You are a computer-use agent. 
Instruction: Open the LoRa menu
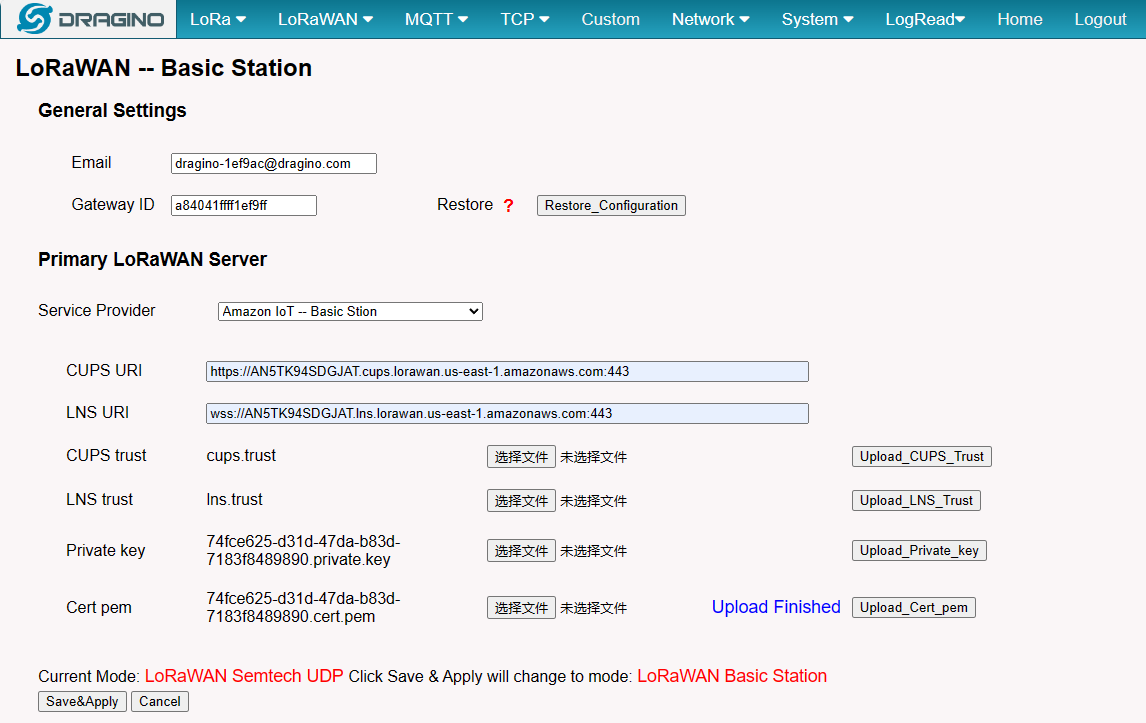pos(218,19)
